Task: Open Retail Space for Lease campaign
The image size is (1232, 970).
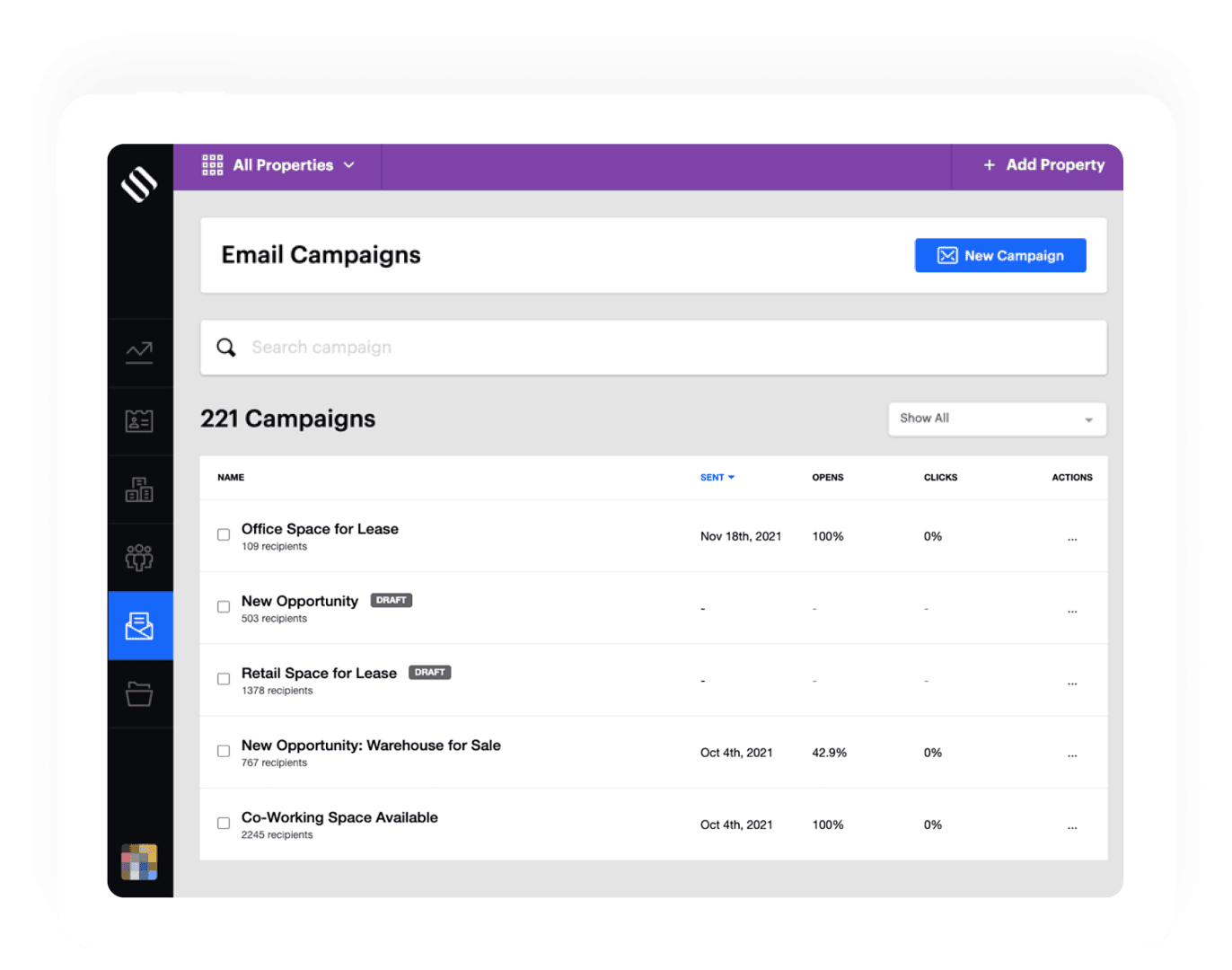Action: [x=319, y=673]
